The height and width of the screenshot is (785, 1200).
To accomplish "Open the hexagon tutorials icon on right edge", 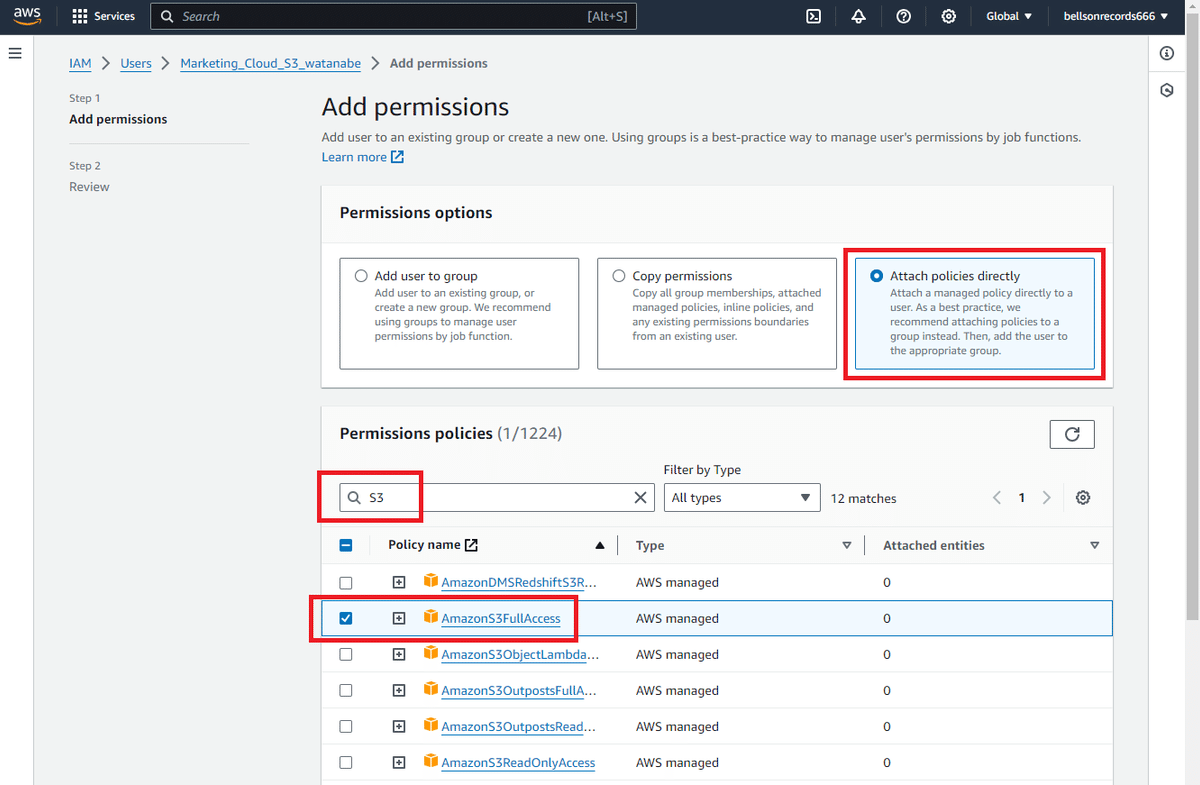I will (x=1167, y=90).
